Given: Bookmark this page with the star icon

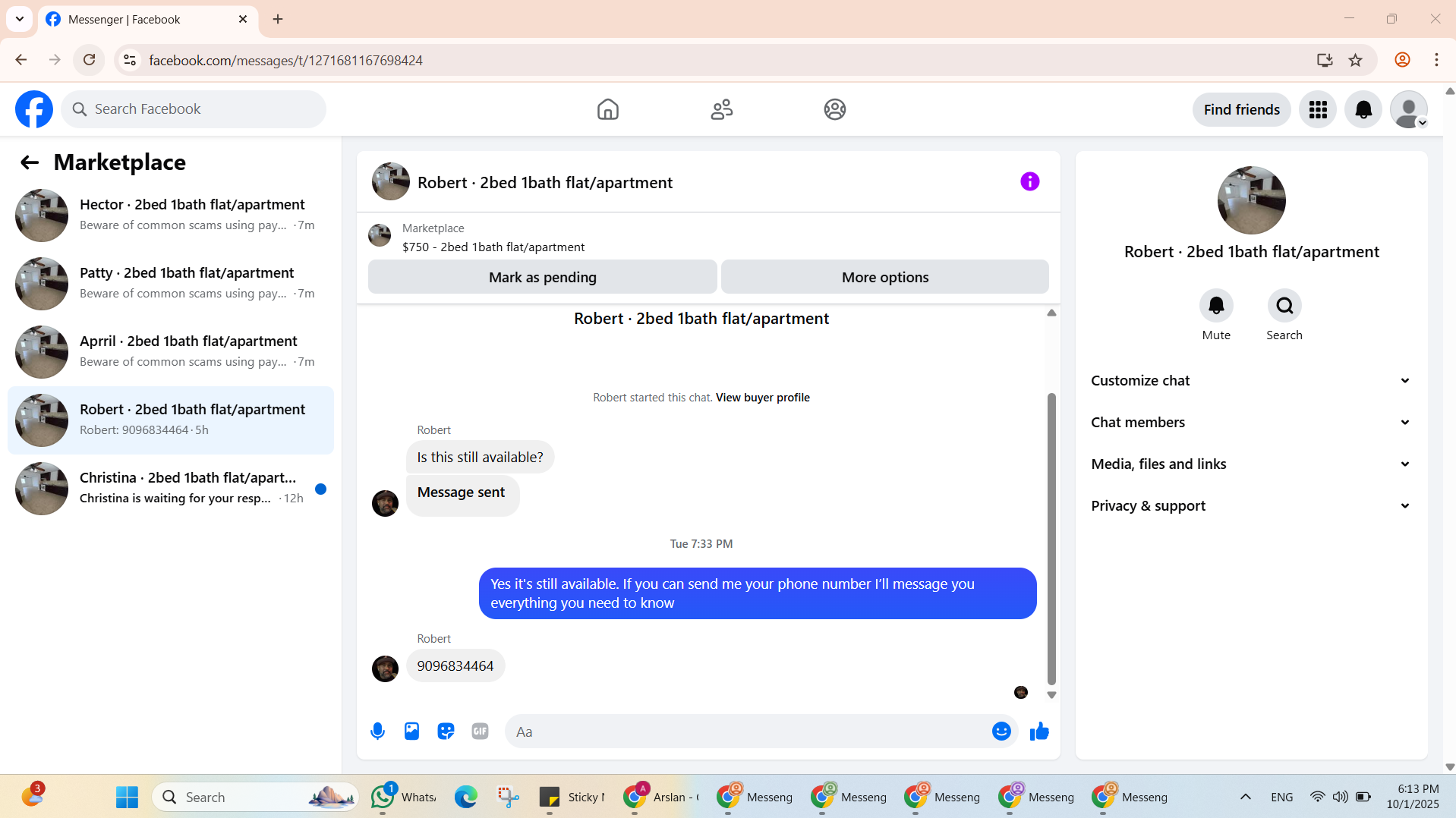Looking at the screenshot, I should (x=1356, y=60).
